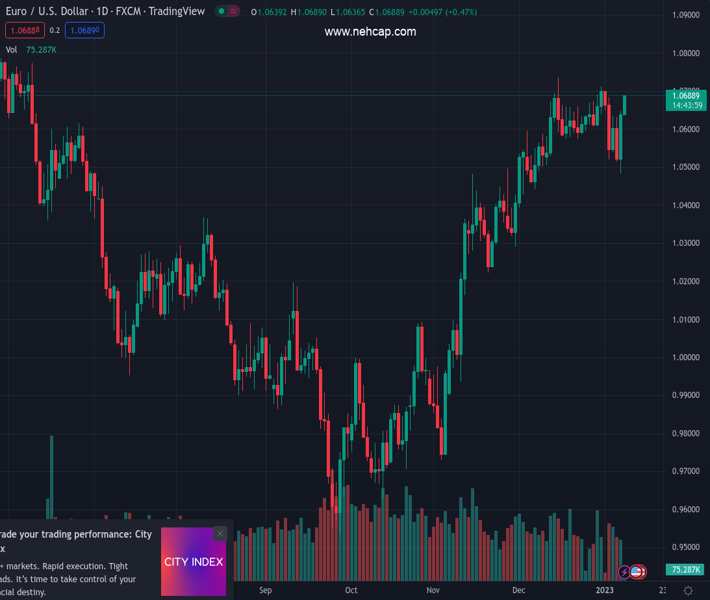Viewport: 710px width, 600px height.
Task: Open the City Index ad image
Action: coord(193,562)
